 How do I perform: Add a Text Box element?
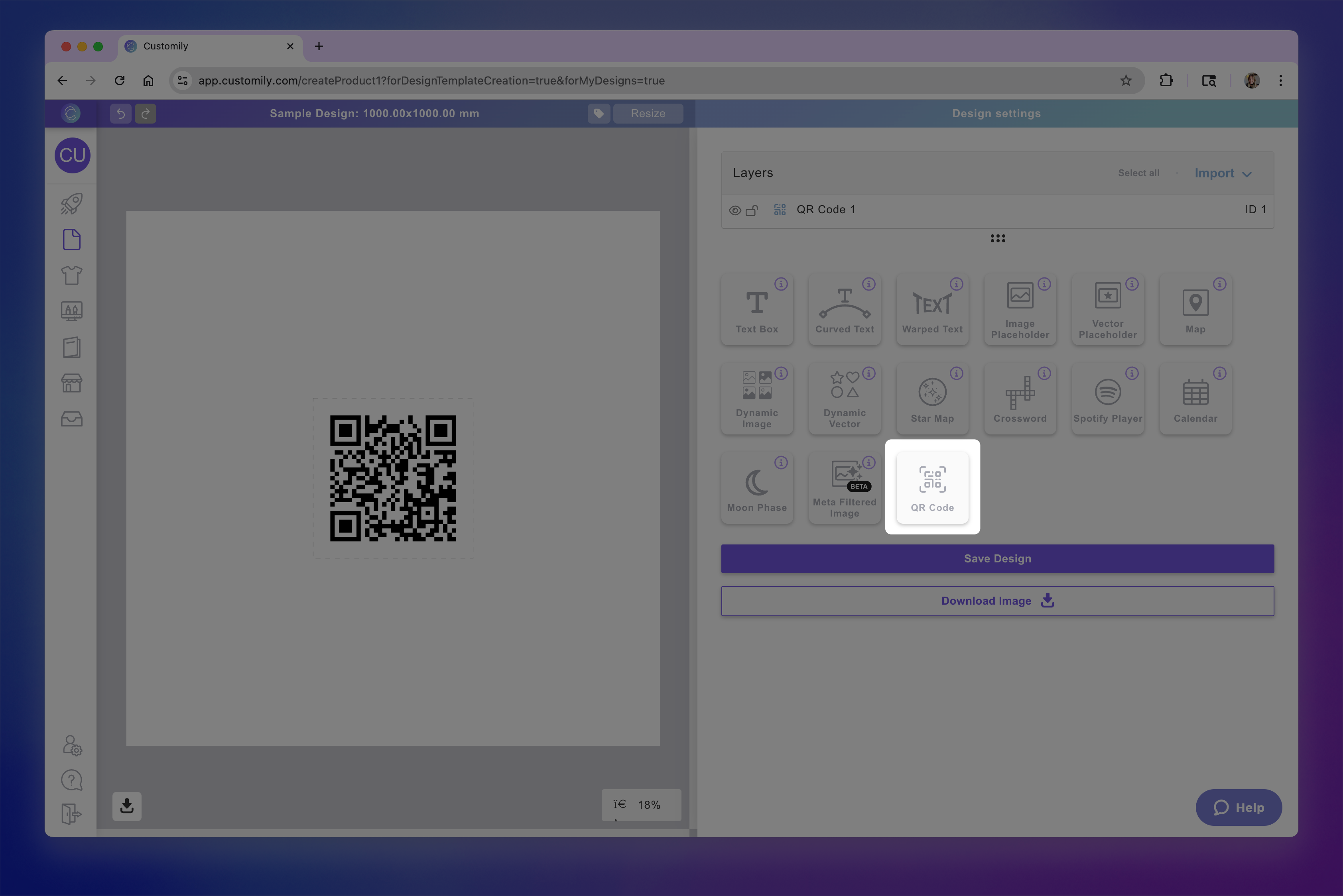click(x=757, y=309)
